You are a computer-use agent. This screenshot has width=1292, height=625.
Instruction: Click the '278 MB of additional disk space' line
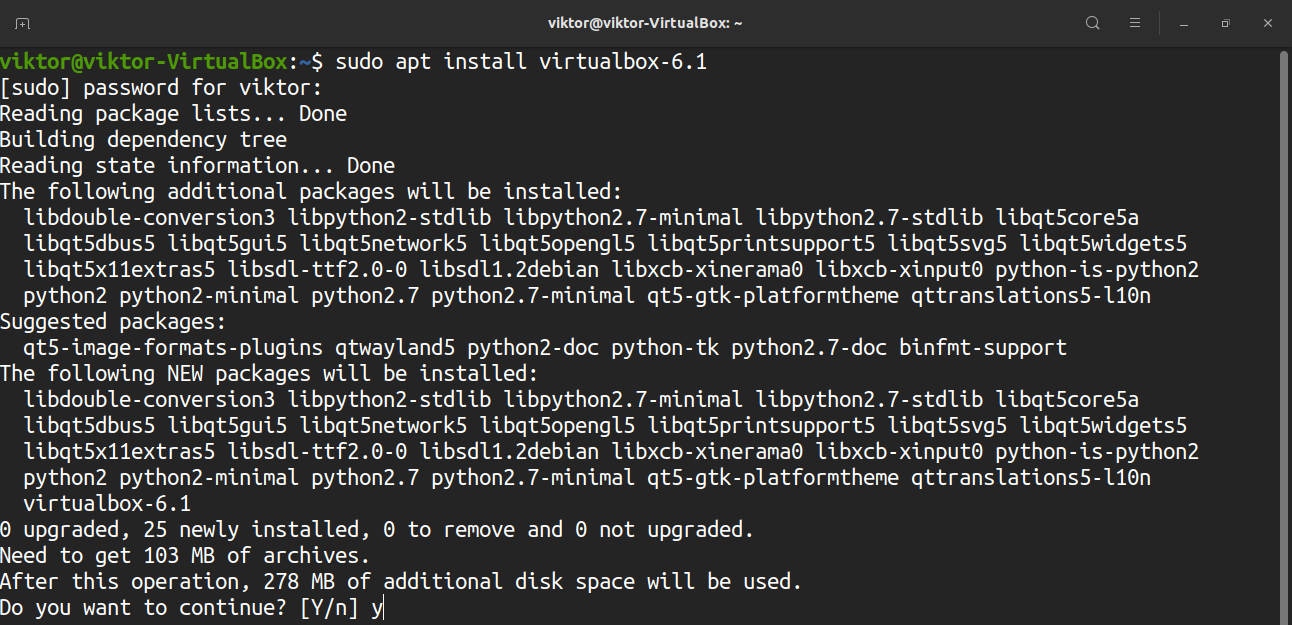point(400,582)
